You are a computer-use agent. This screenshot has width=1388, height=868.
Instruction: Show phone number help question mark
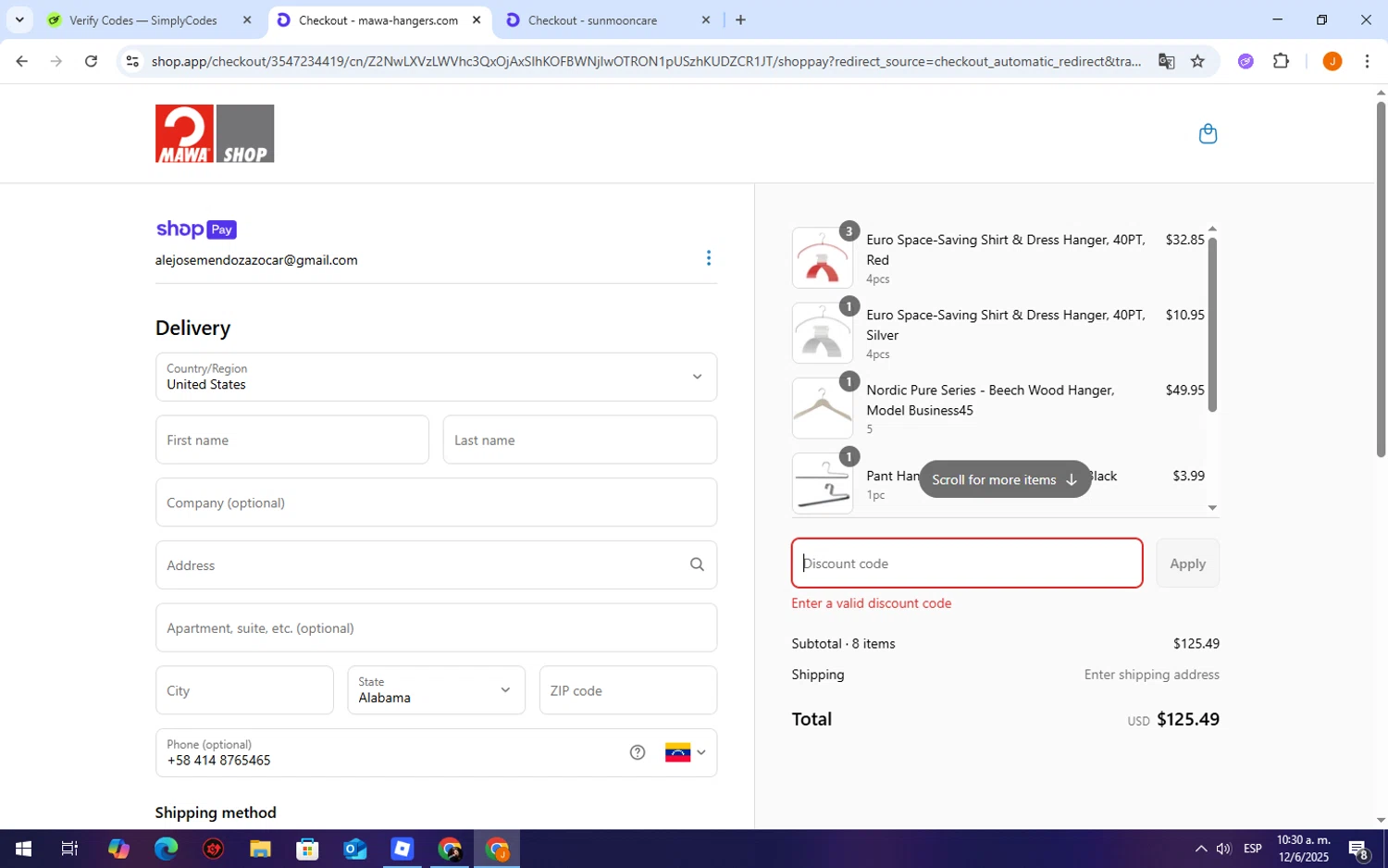638,752
